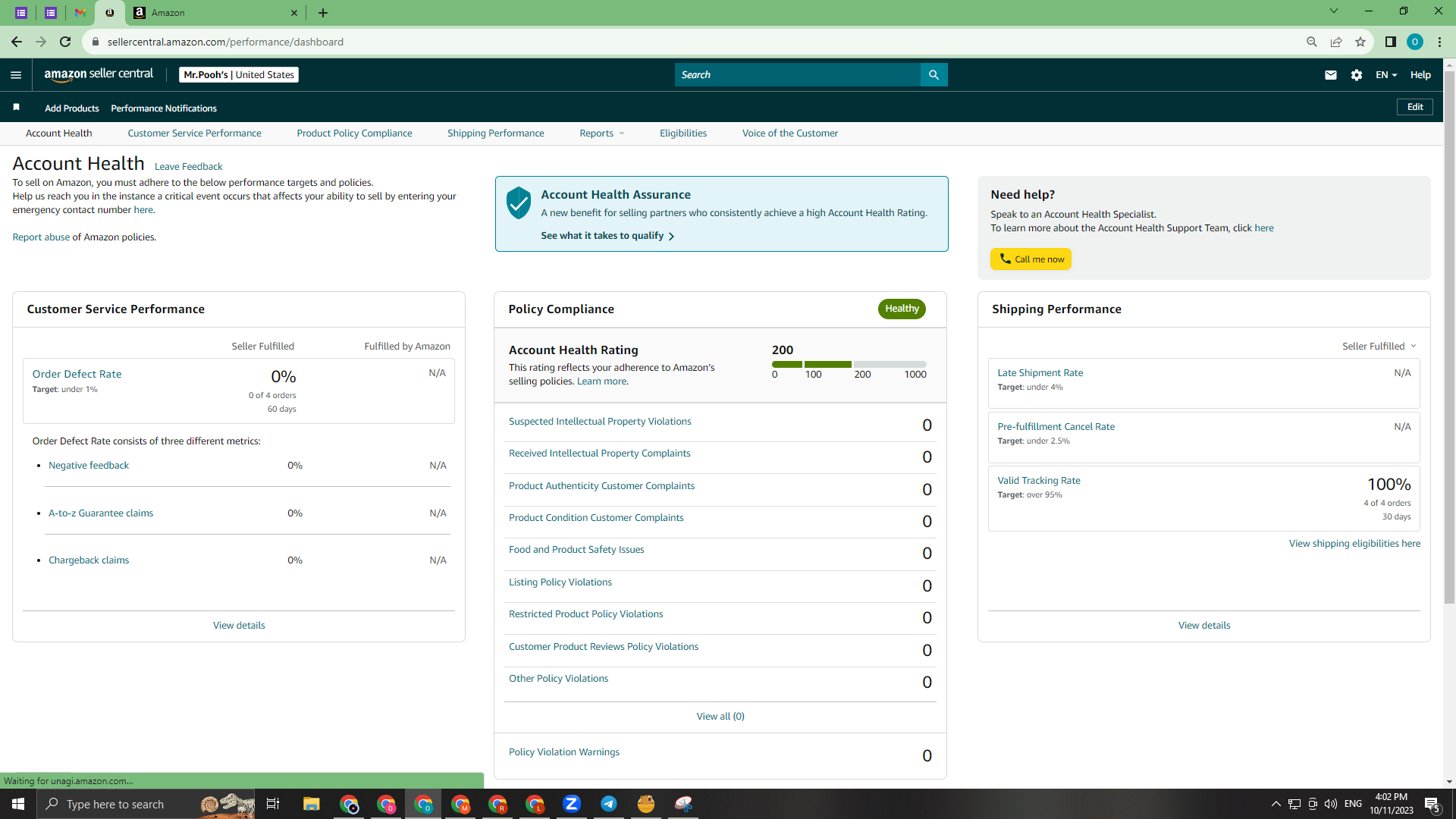Open the settings gear in Seller Central
The height and width of the screenshot is (819, 1456).
[x=1357, y=74]
